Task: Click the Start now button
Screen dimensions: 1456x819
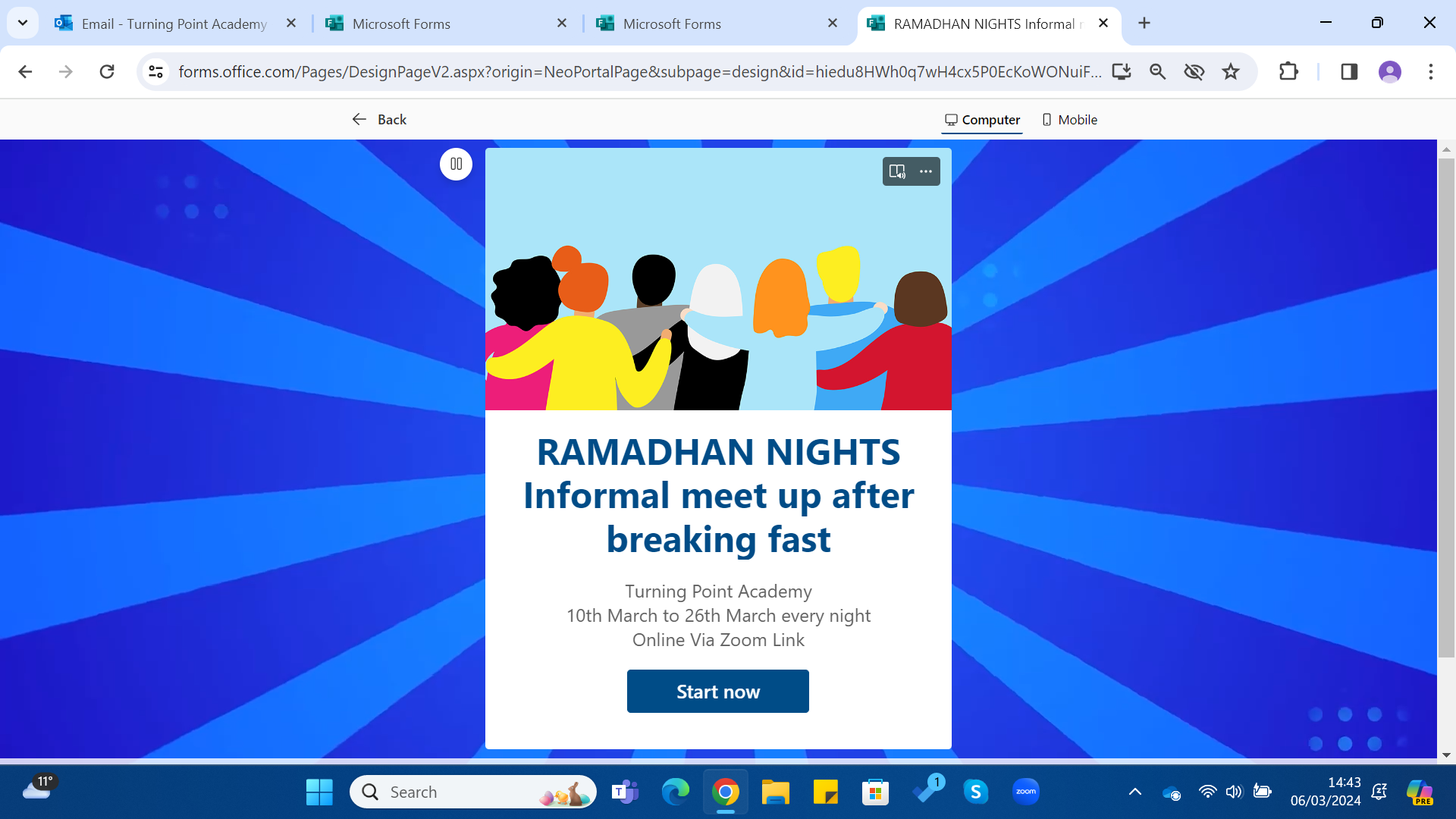Action: click(717, 691)
